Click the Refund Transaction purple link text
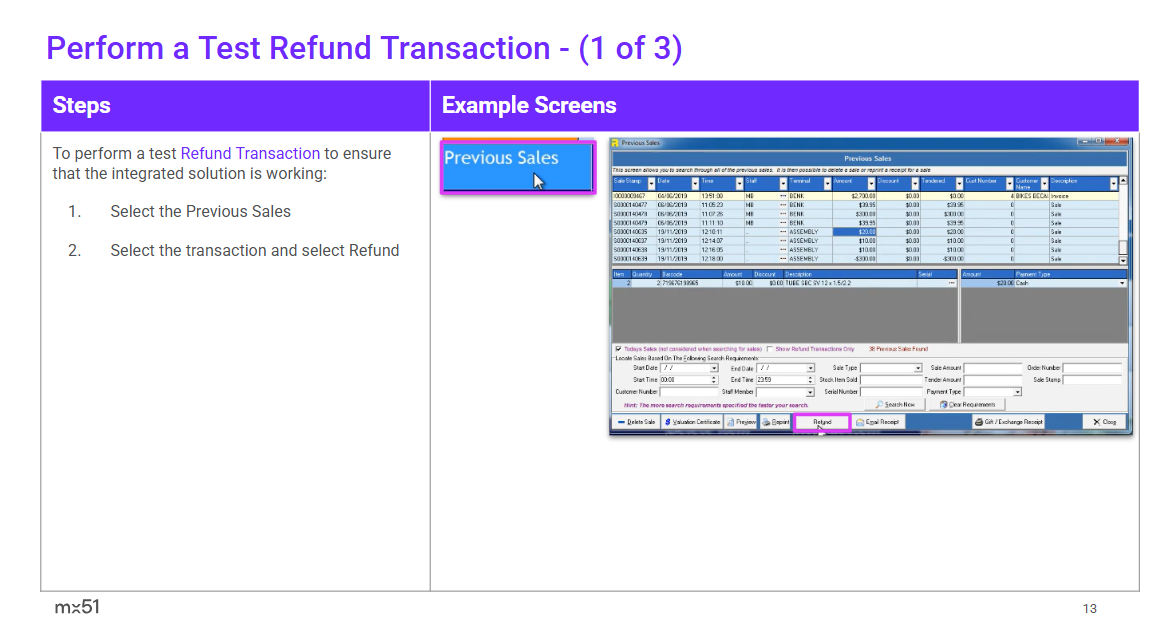The height and width of the screenshot is (642, 1156). click(x=250, y=154)
